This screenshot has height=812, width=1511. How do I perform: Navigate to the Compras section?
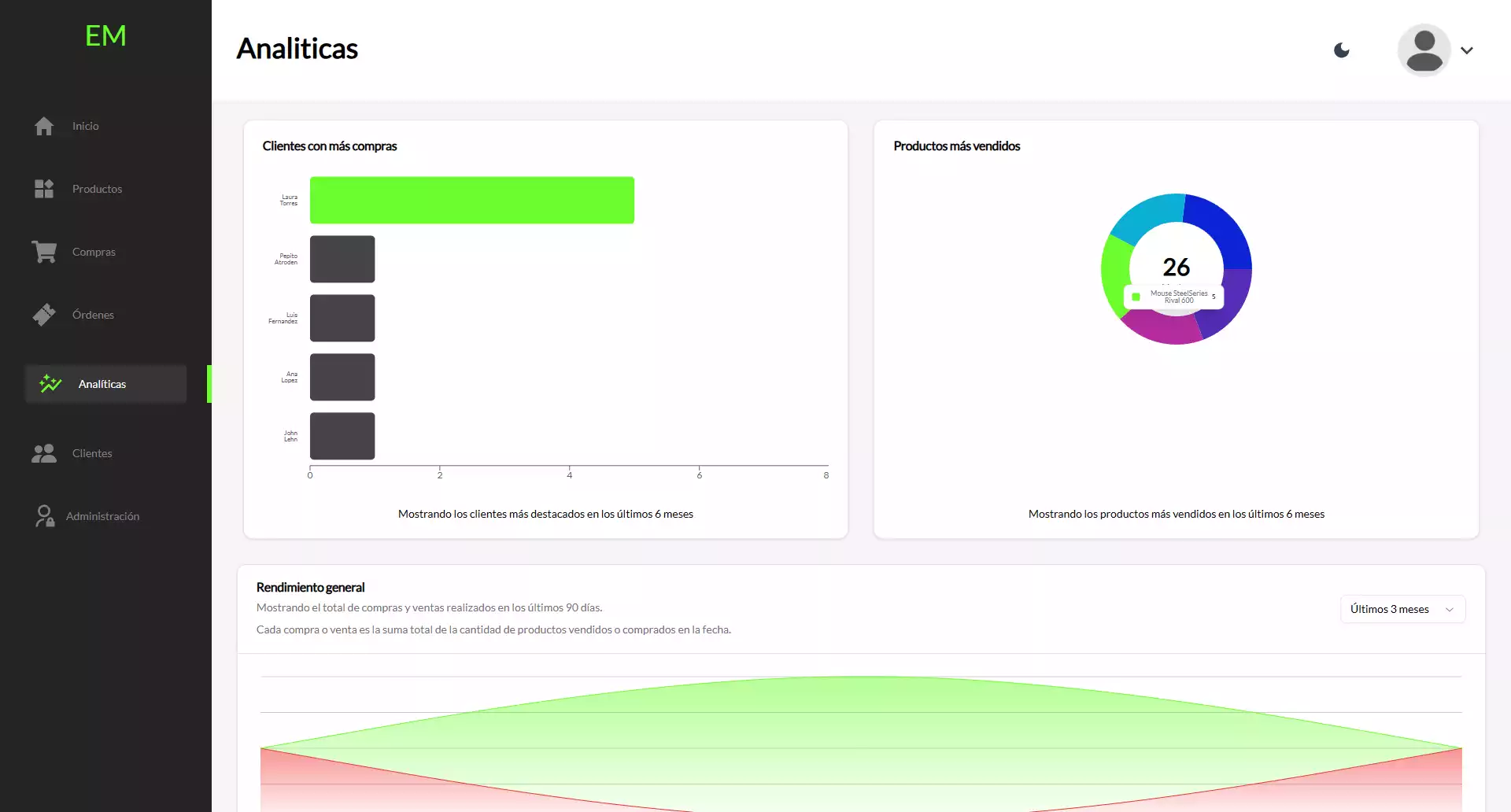coord(93,252)
